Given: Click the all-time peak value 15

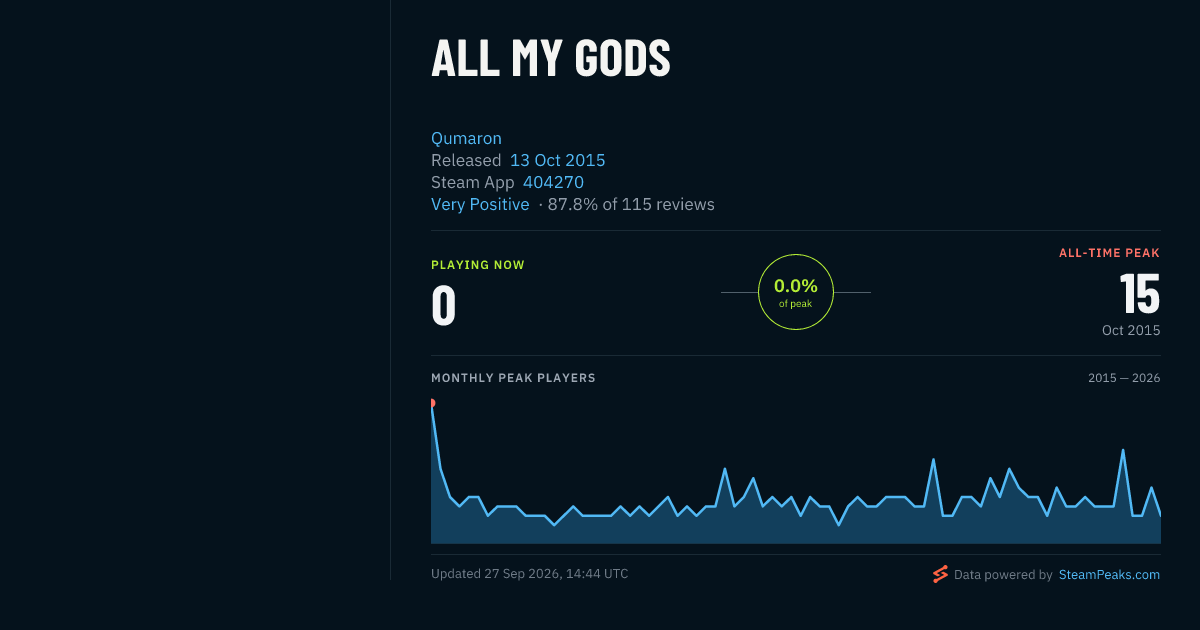Looking at the screenshot, I should click(1139, 295).
